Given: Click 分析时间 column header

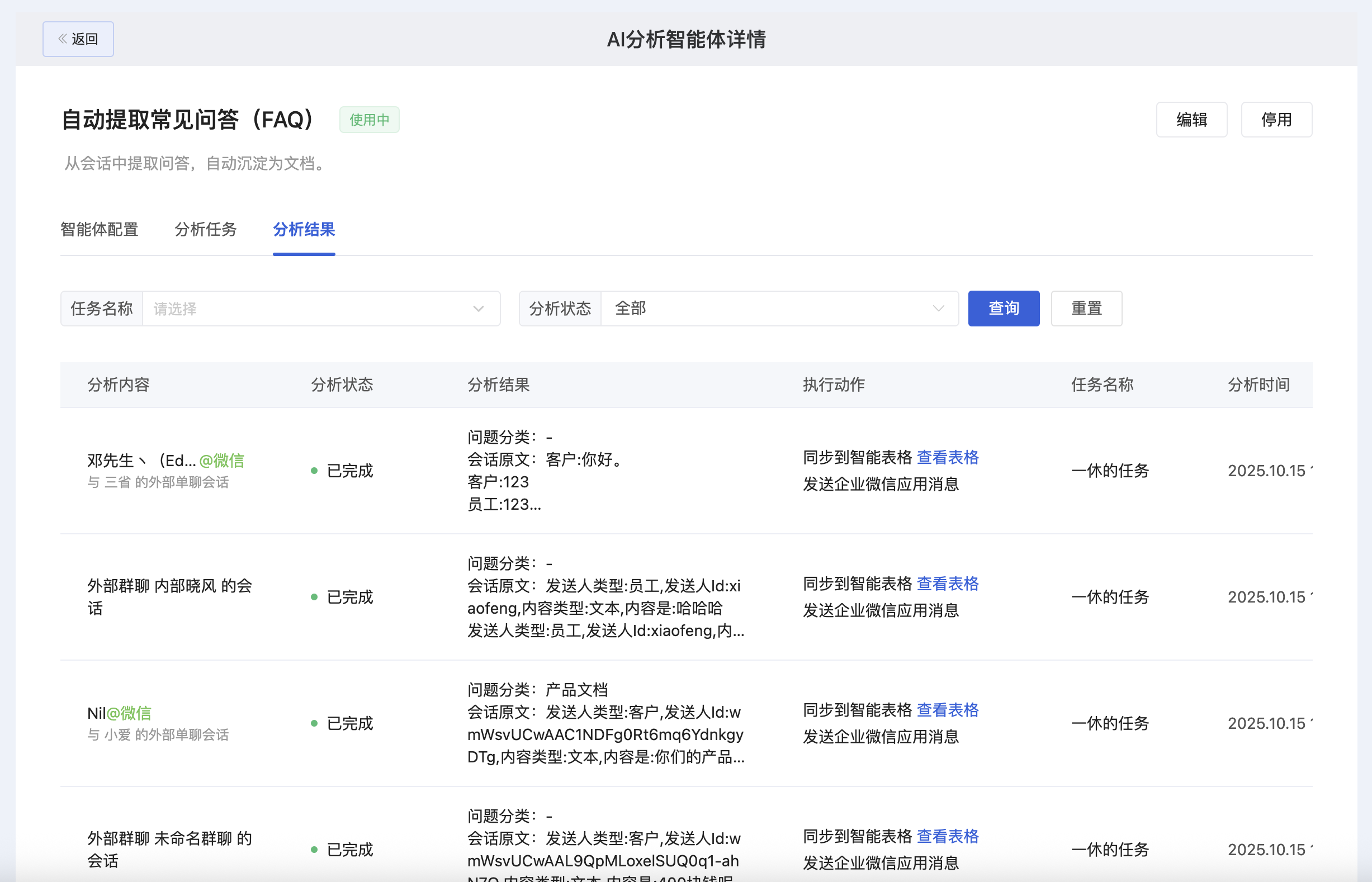Looking at the screenshot, I should (x=1259, y=385).
